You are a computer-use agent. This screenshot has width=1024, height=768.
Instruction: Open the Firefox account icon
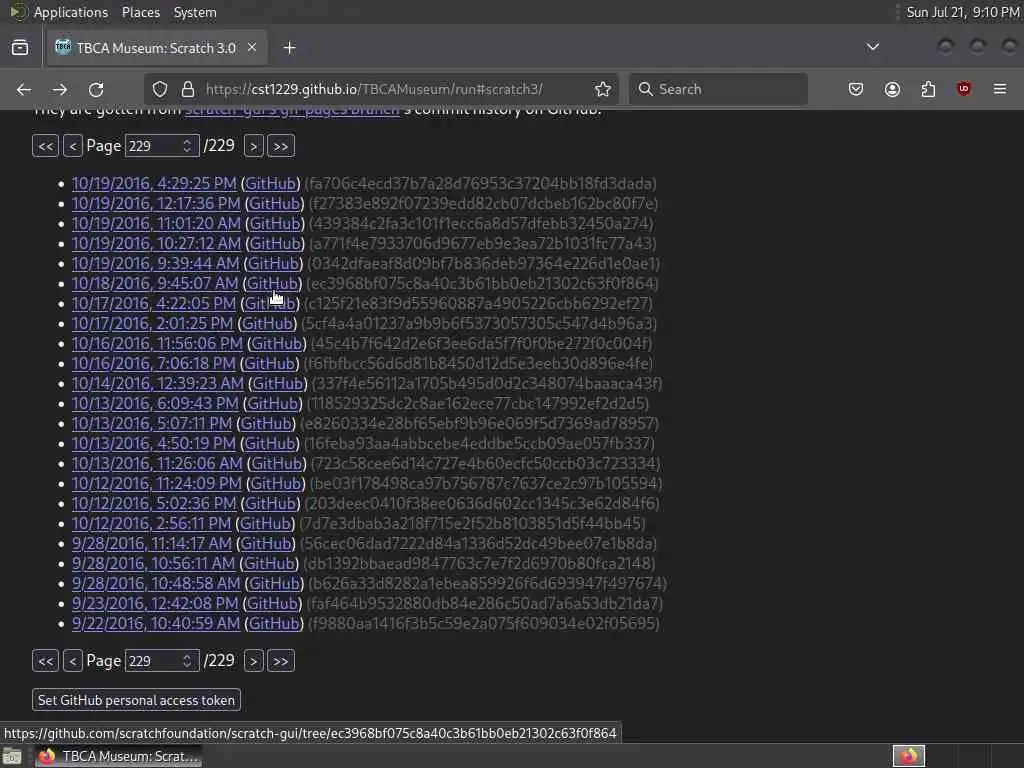(892, 89)
